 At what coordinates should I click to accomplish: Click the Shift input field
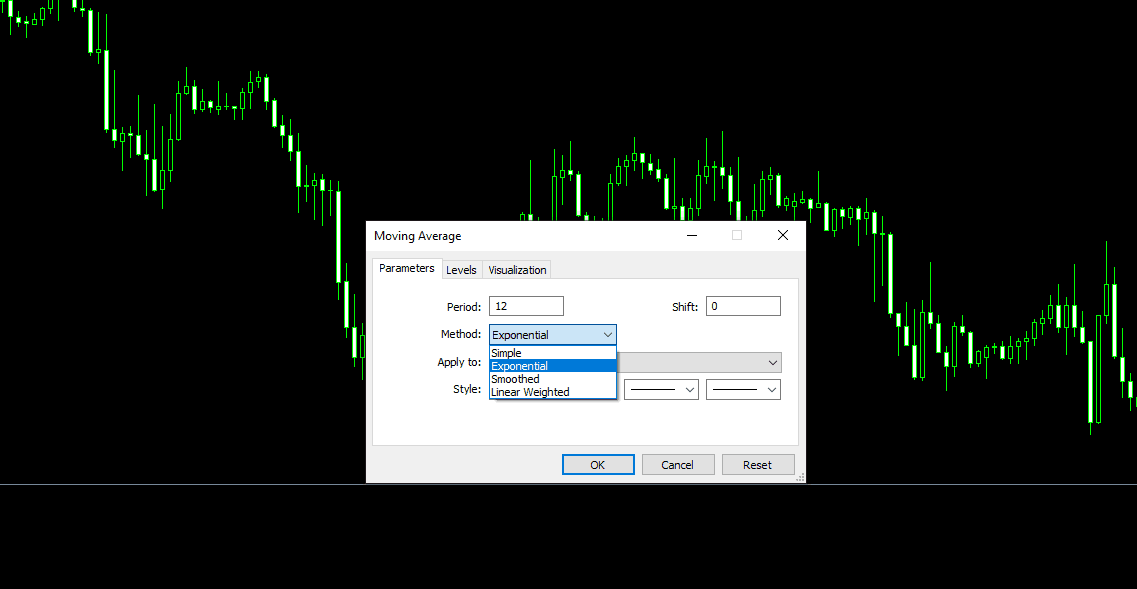pos(743,306)
